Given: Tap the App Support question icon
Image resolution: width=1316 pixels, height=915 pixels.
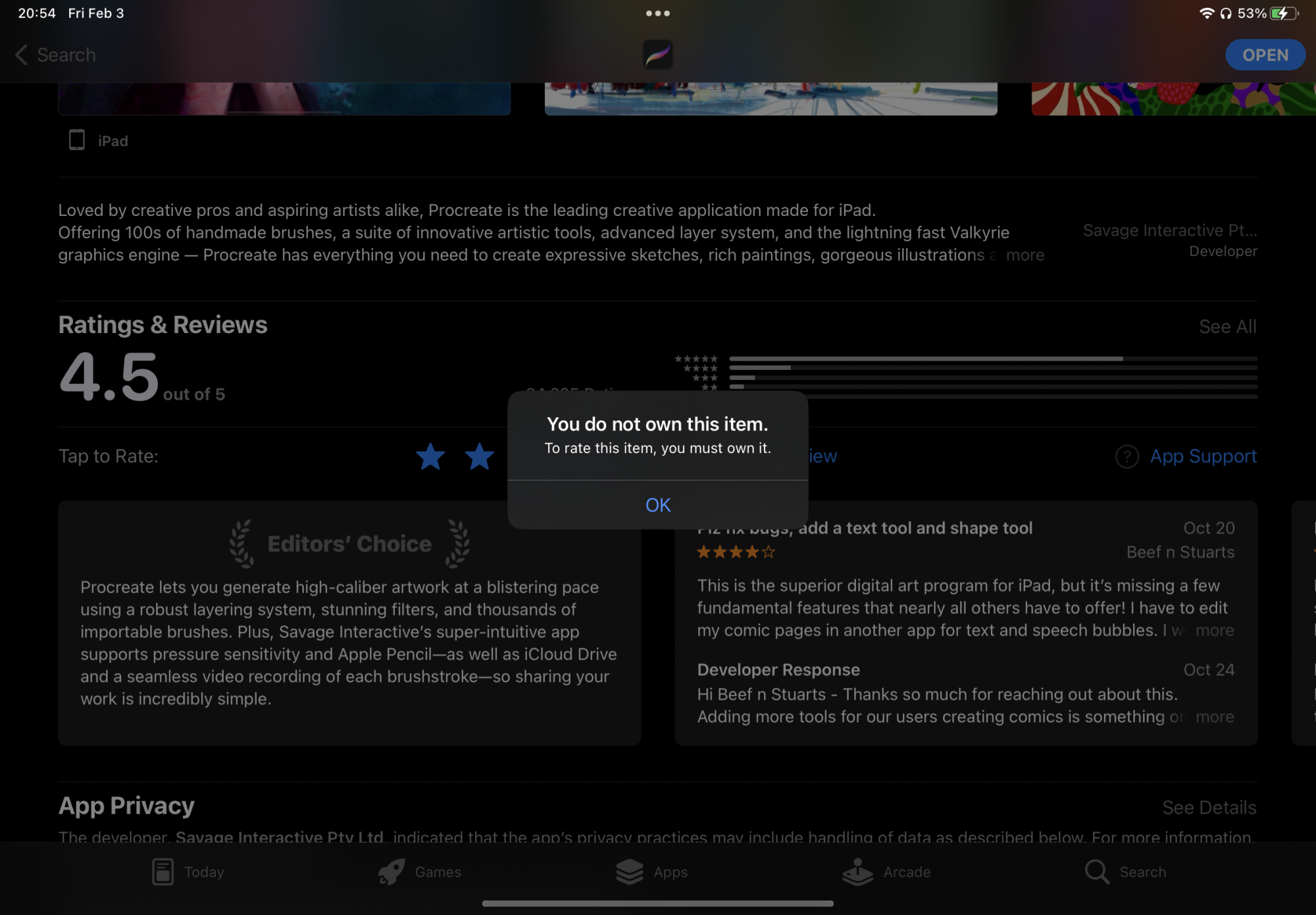Looking at the screenshot, I should click(1126, 456).
